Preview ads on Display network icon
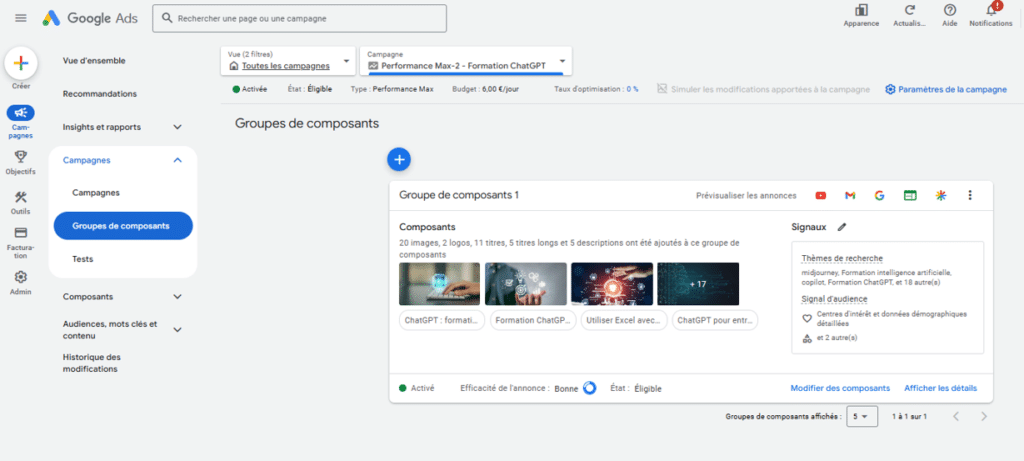Screen dimensions: 1024x461 (910, 195)
